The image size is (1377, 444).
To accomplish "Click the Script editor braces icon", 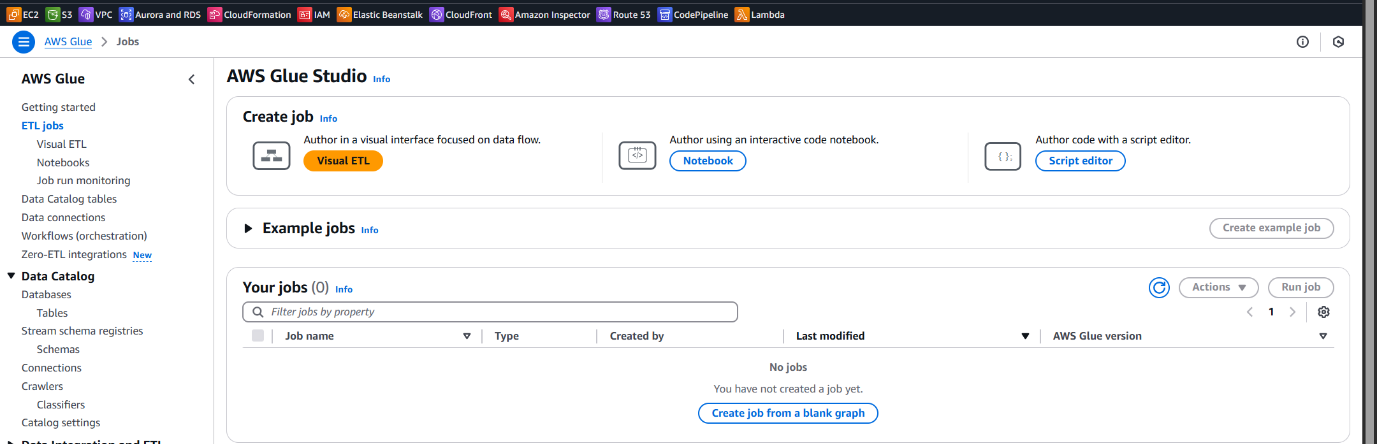I will [x=1003, y=155].
